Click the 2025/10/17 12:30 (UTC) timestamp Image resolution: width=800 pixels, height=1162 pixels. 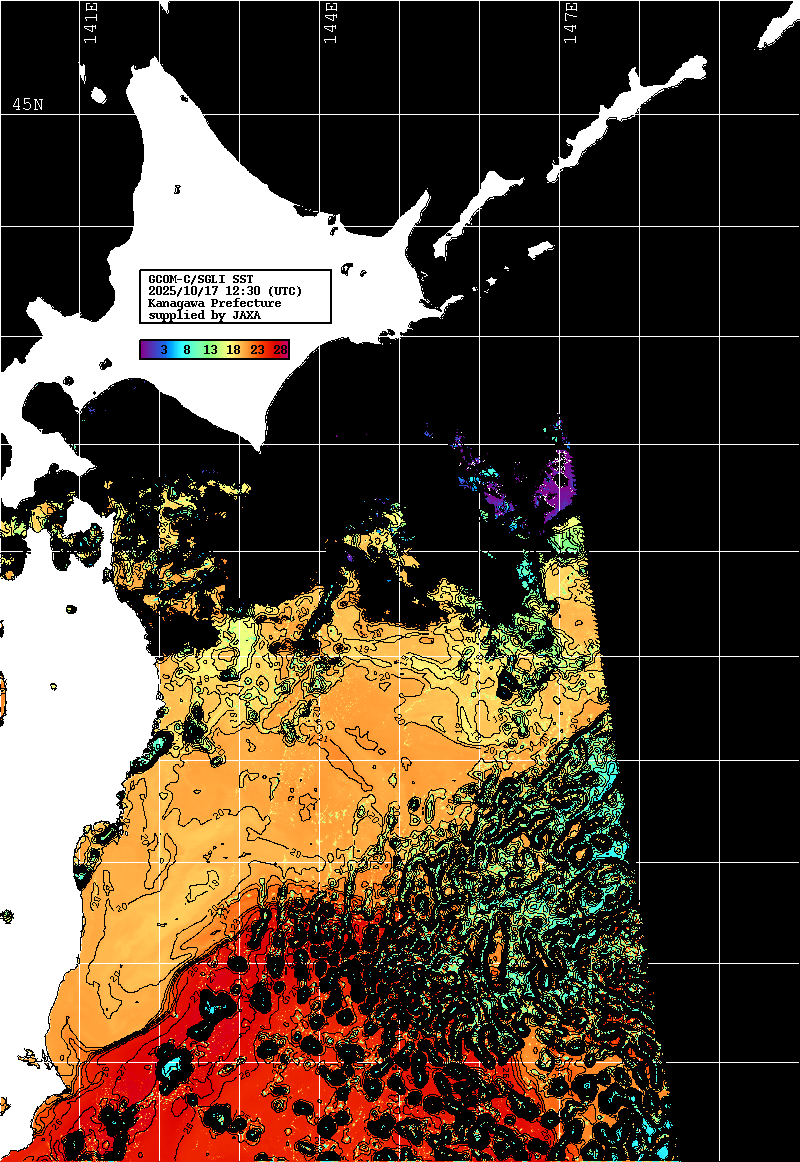(224, 291)
